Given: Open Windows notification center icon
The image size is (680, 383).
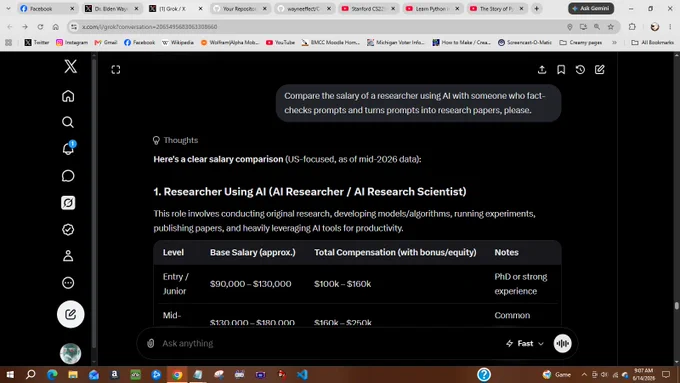Looking at the screenshot, I should pyautogui.click(x=666, y=374).
